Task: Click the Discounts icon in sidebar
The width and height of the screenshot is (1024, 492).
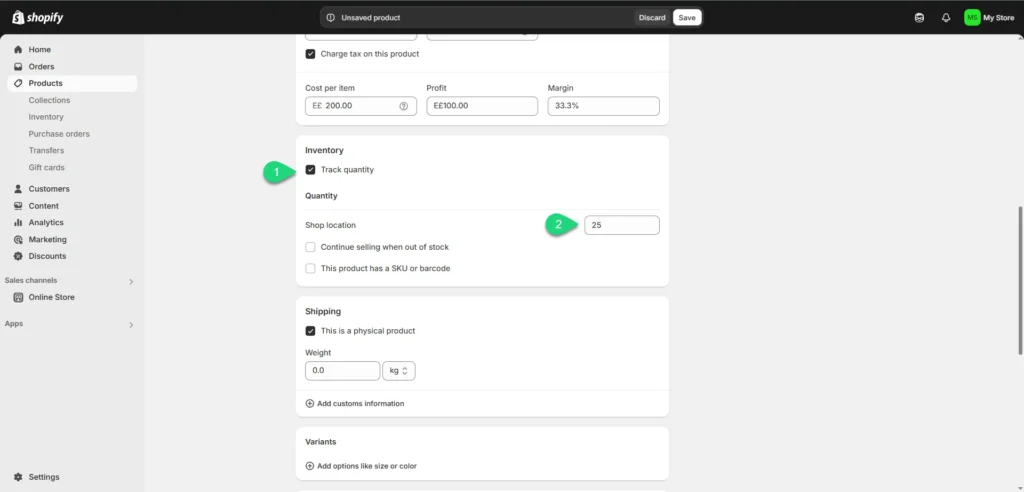Action: pos(18,256)
